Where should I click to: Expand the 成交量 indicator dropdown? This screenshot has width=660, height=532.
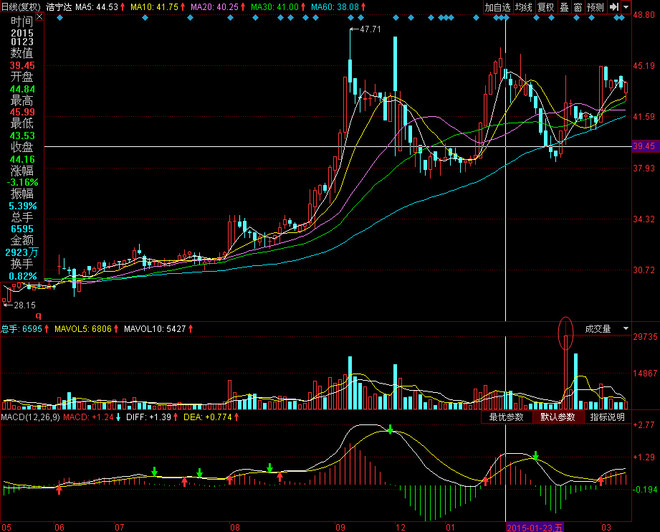point(626,329)
